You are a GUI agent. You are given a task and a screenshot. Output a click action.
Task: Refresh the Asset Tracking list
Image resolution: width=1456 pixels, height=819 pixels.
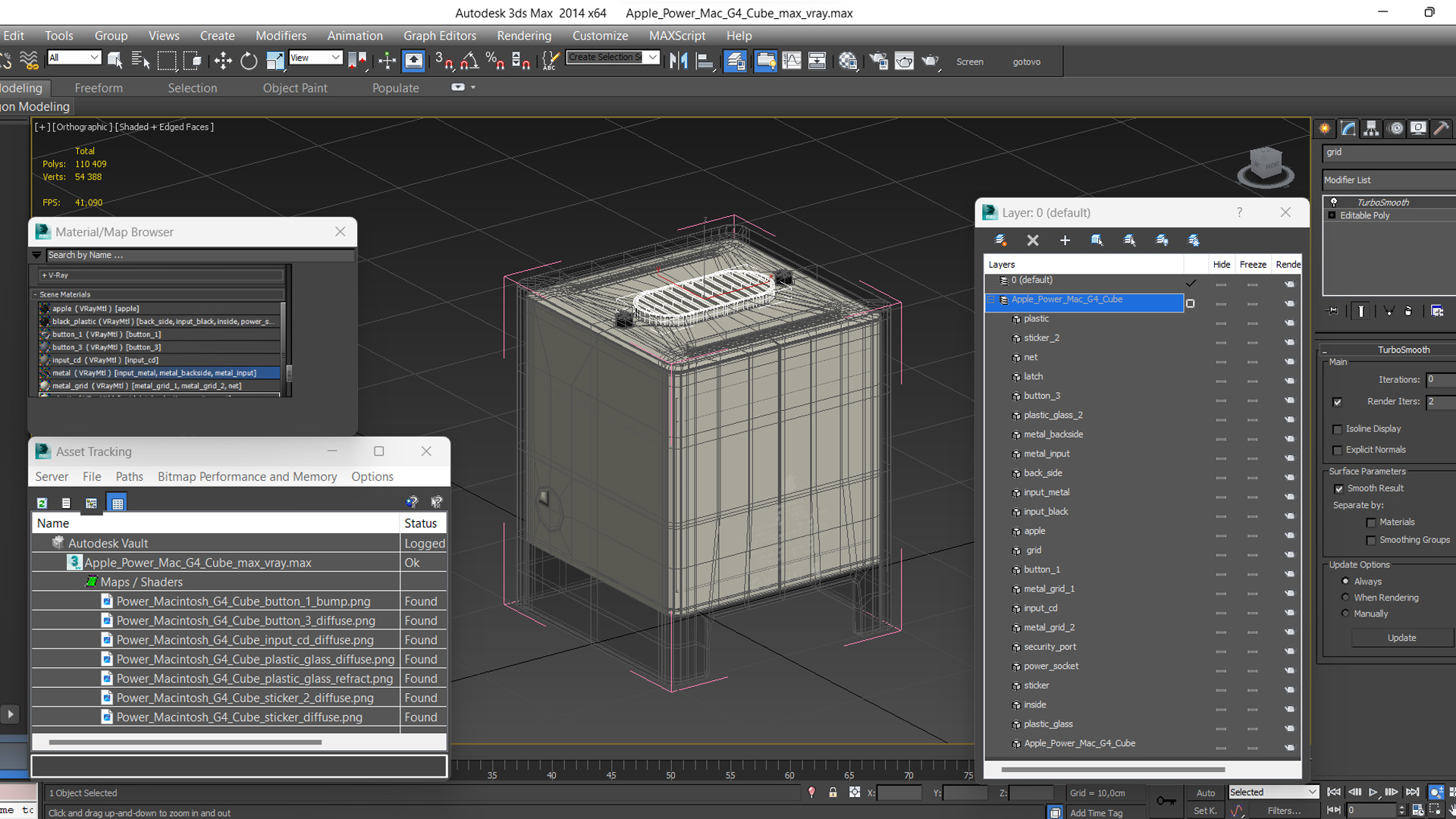[x=42, y=503]
